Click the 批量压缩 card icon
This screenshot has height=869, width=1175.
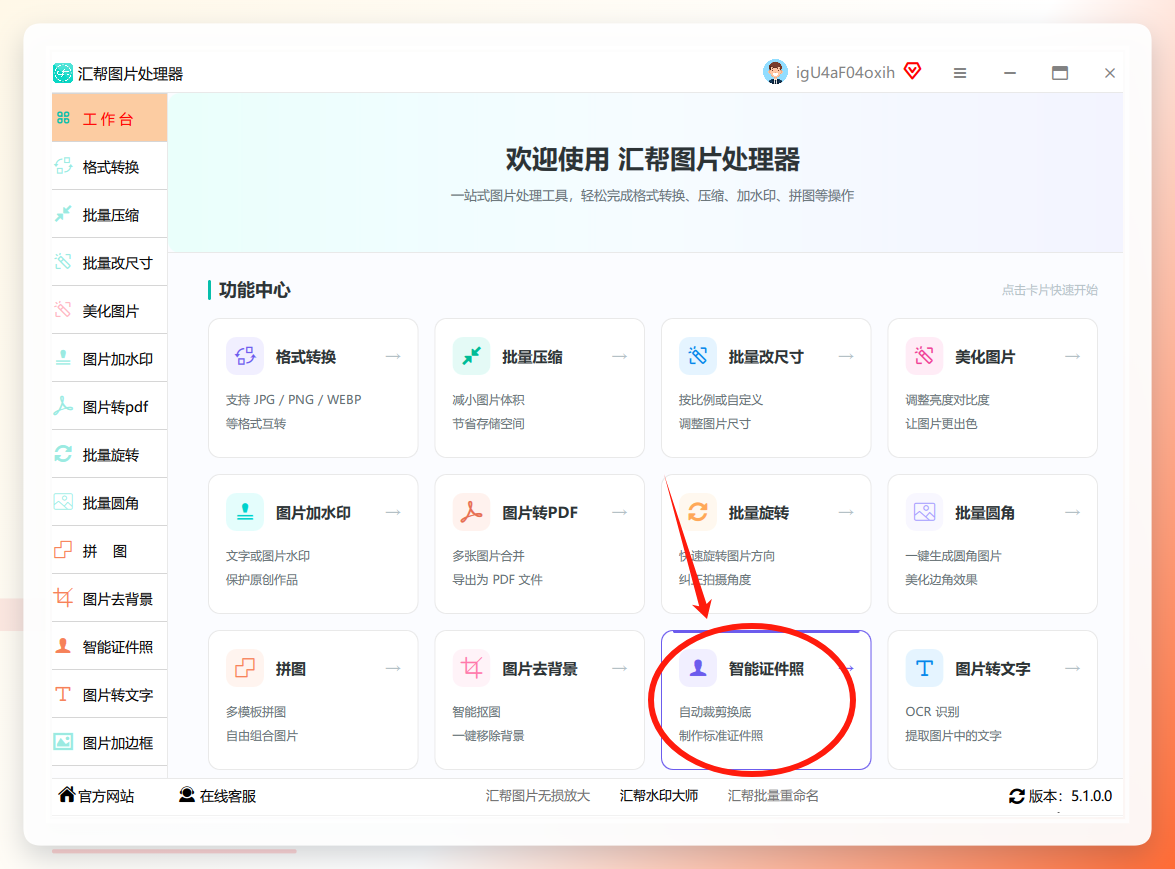[x=471, y=356]
